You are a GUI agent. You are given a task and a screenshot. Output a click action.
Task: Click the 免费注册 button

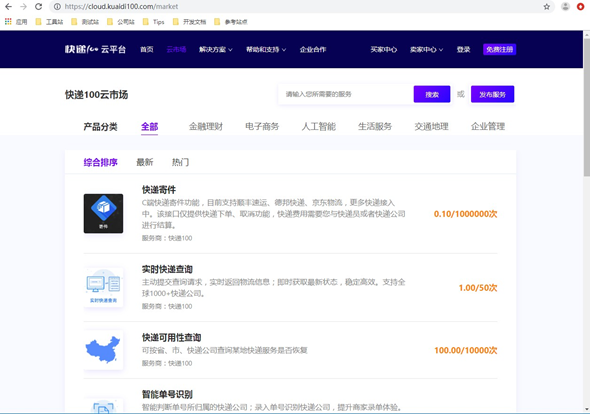coord(499,49)
